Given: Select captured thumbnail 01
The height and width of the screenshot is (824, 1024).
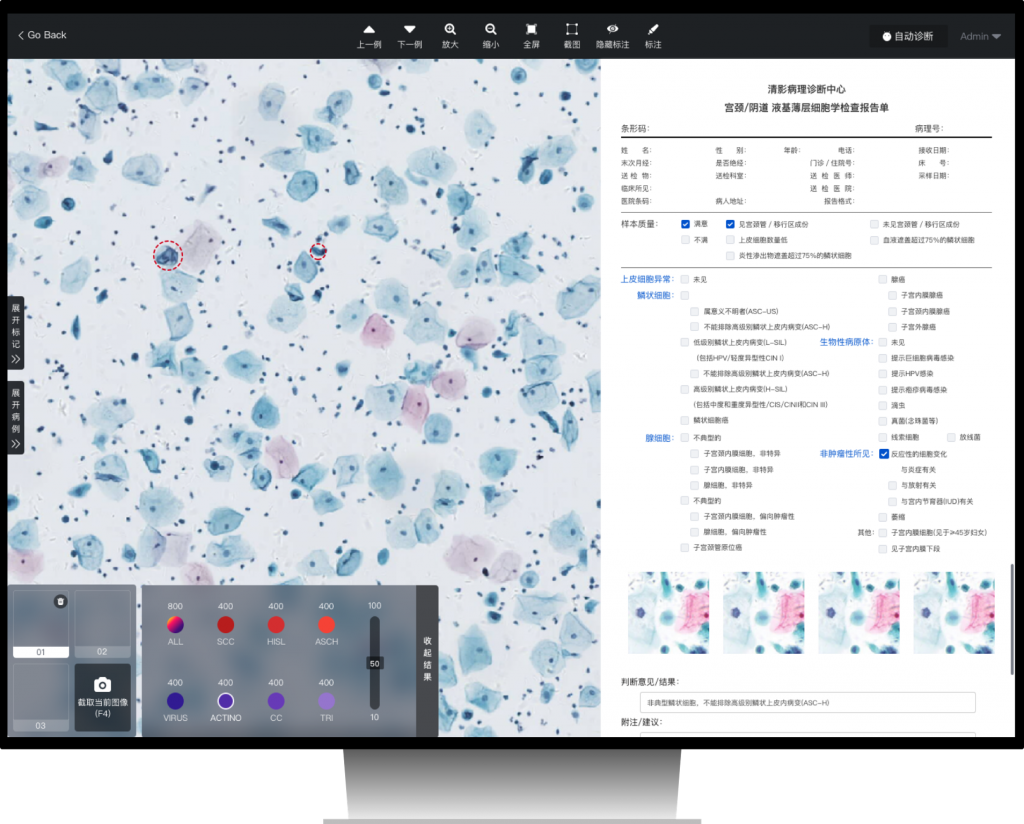Looking at the screenshot, I should pyautogui.click(x=40, y=624).
